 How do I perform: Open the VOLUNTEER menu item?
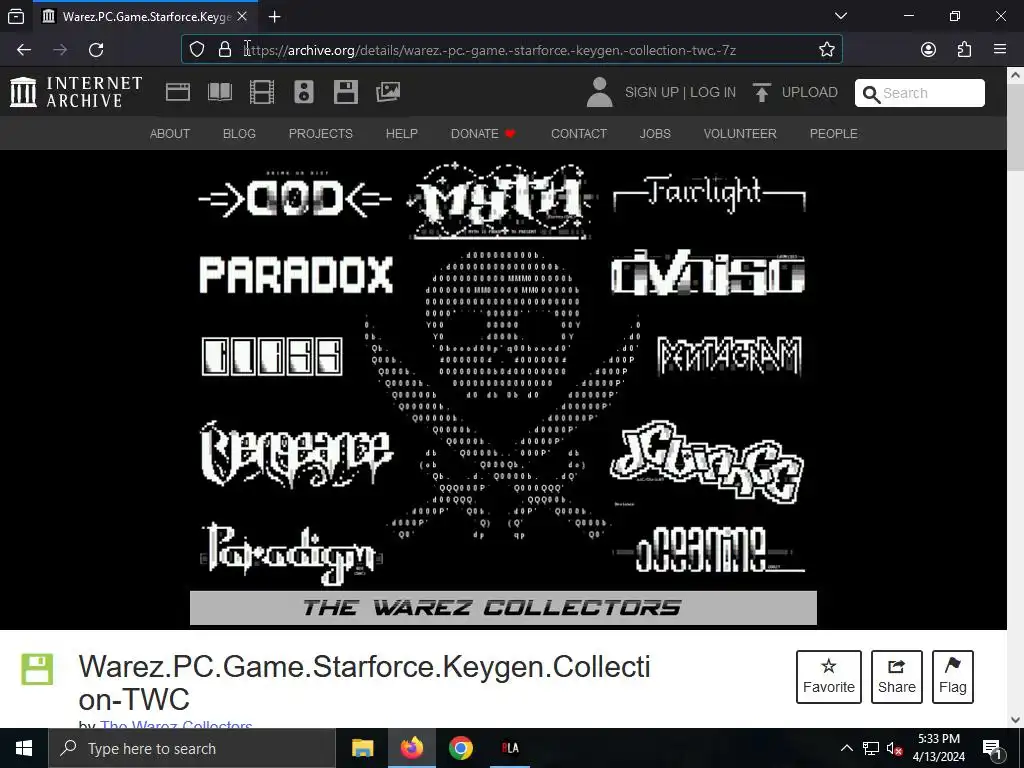pos(740,134)
